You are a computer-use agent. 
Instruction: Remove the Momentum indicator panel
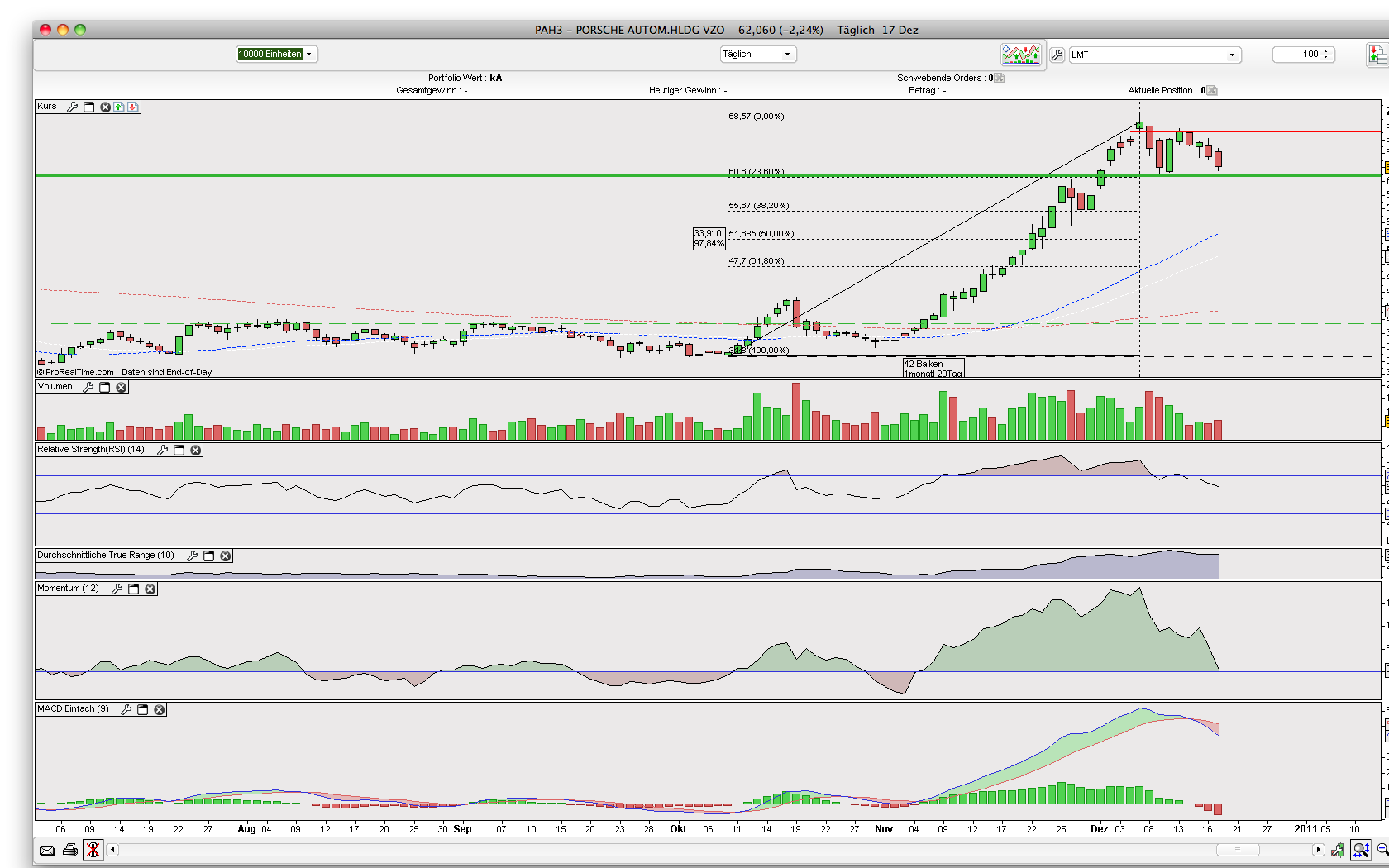point(150,589)
